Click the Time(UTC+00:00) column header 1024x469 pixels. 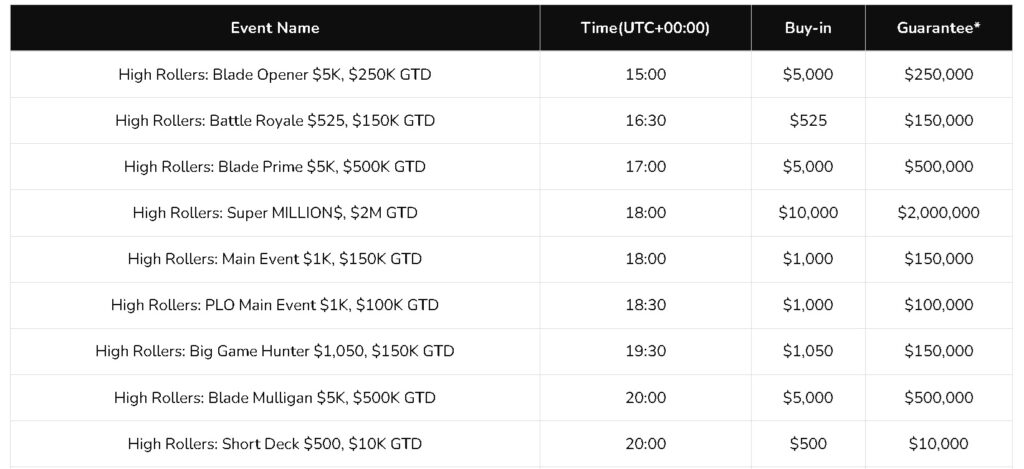coord(645,28)
